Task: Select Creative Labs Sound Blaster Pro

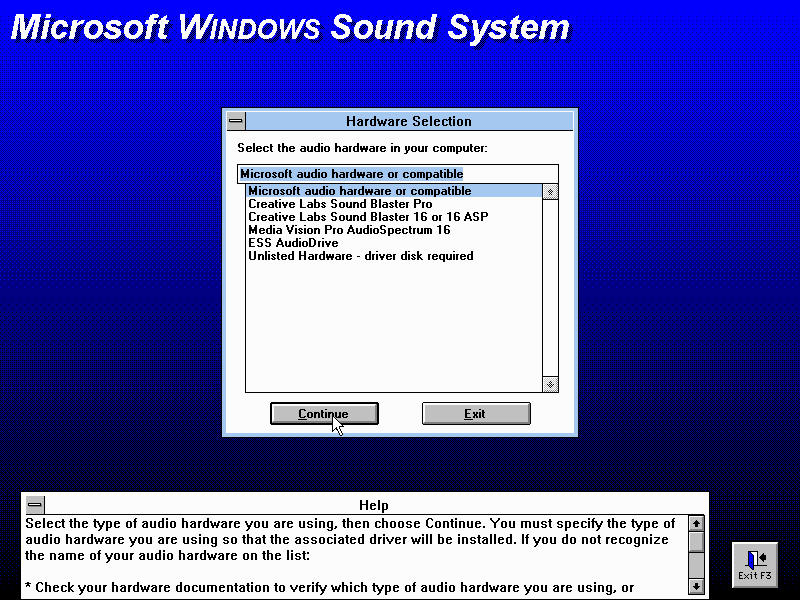Action: click(x=340, y=204)
